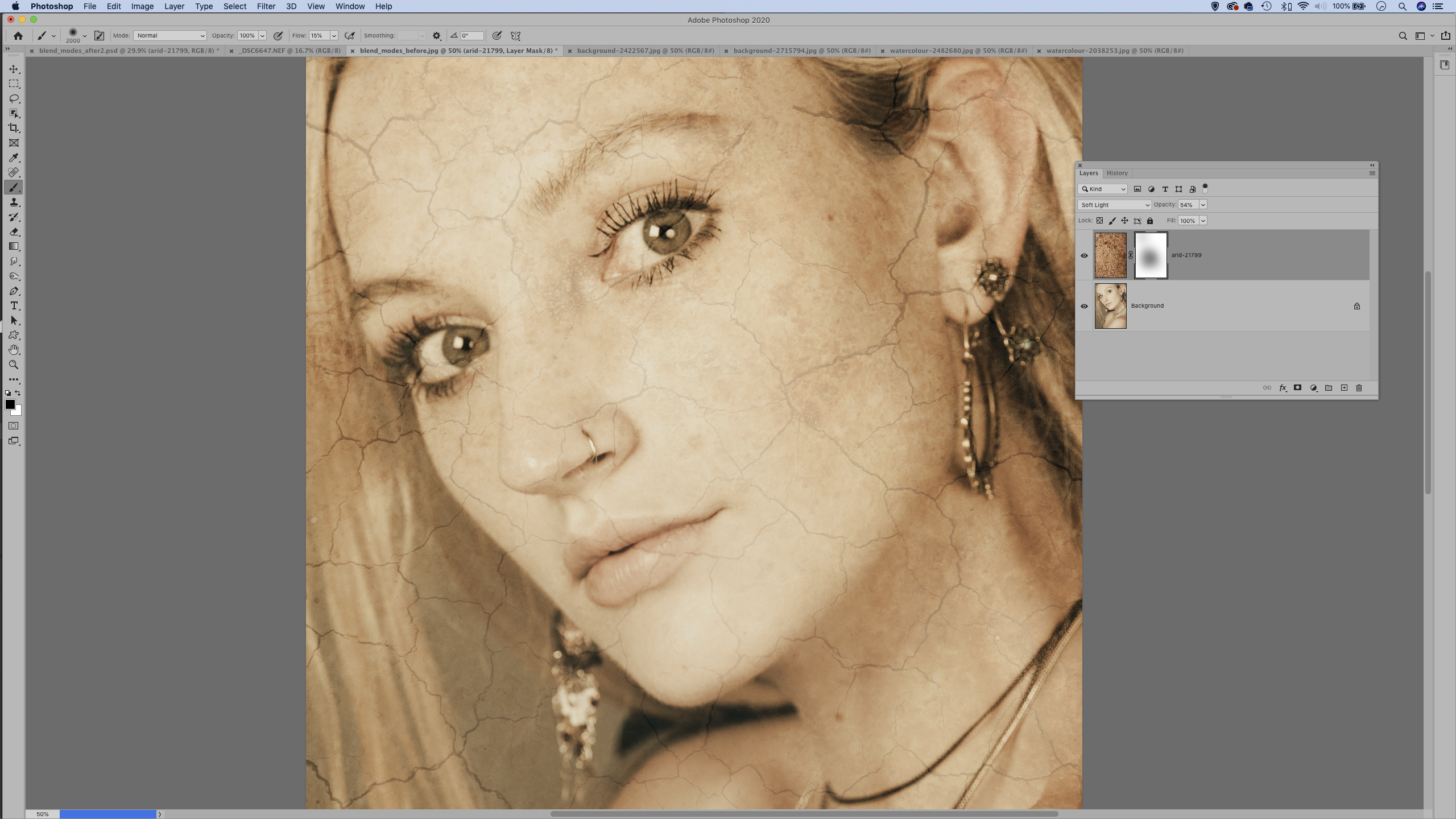Click the Add layer mask icon
Image resolution: width=1456 pixels, height=819 pixels.
1297,388
